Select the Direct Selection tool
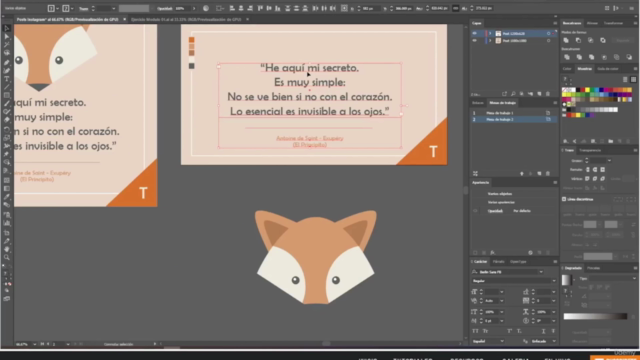640x360 pixels. (7, 36)
